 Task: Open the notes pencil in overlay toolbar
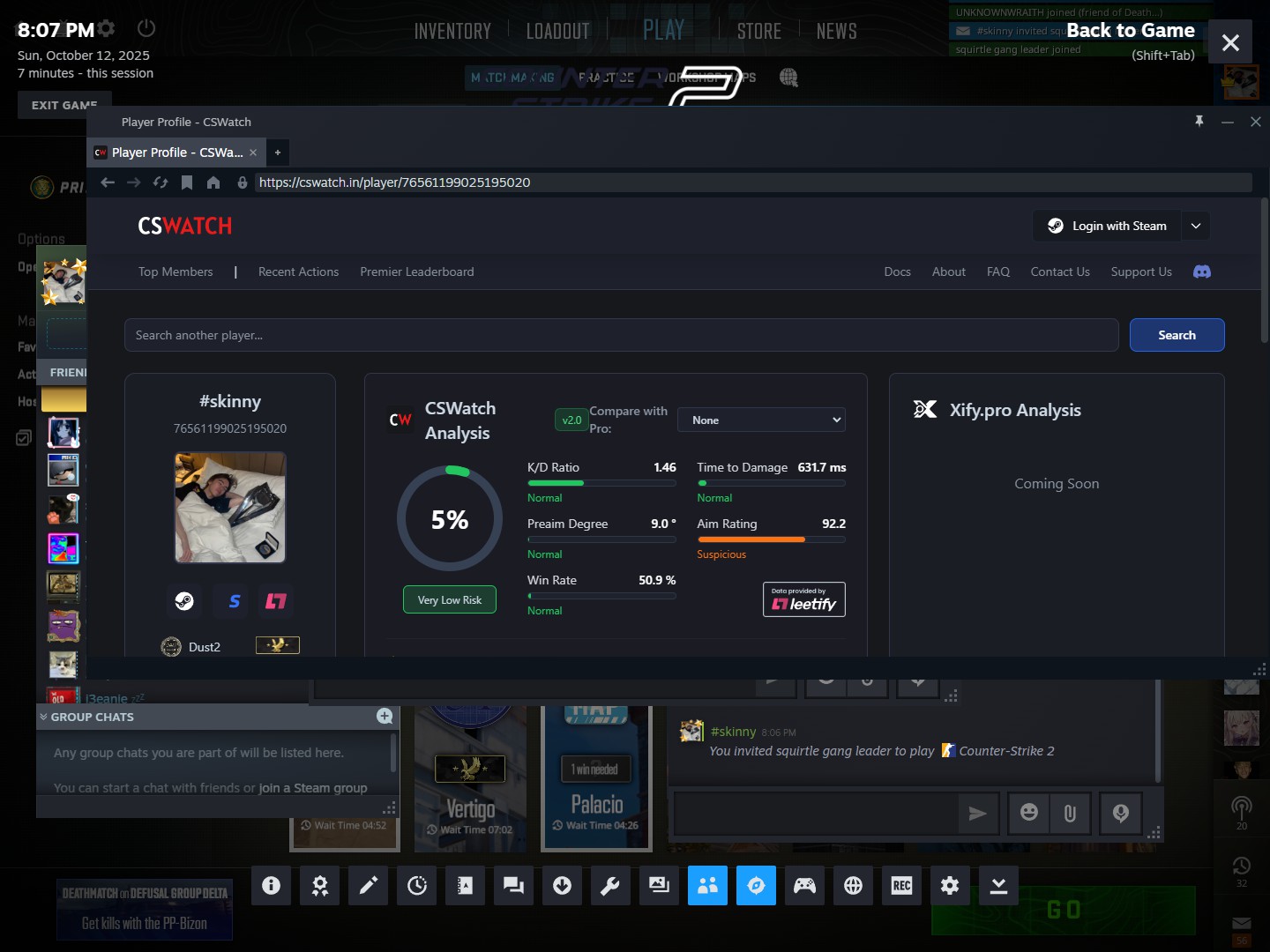pyautogui.click(x=368, y=885)
